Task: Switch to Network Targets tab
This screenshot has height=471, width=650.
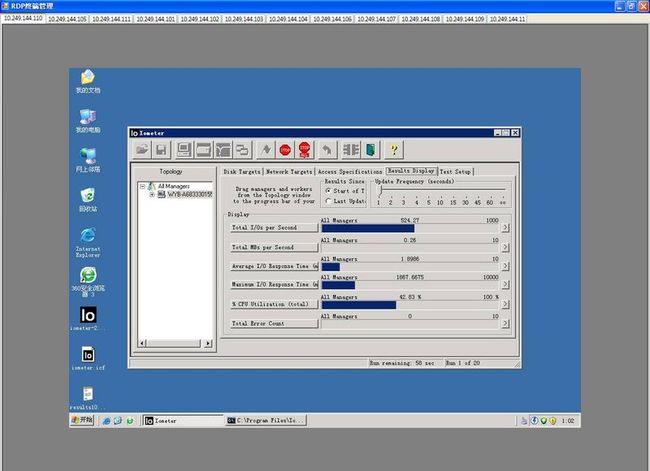Action: (x=289, y=171)
